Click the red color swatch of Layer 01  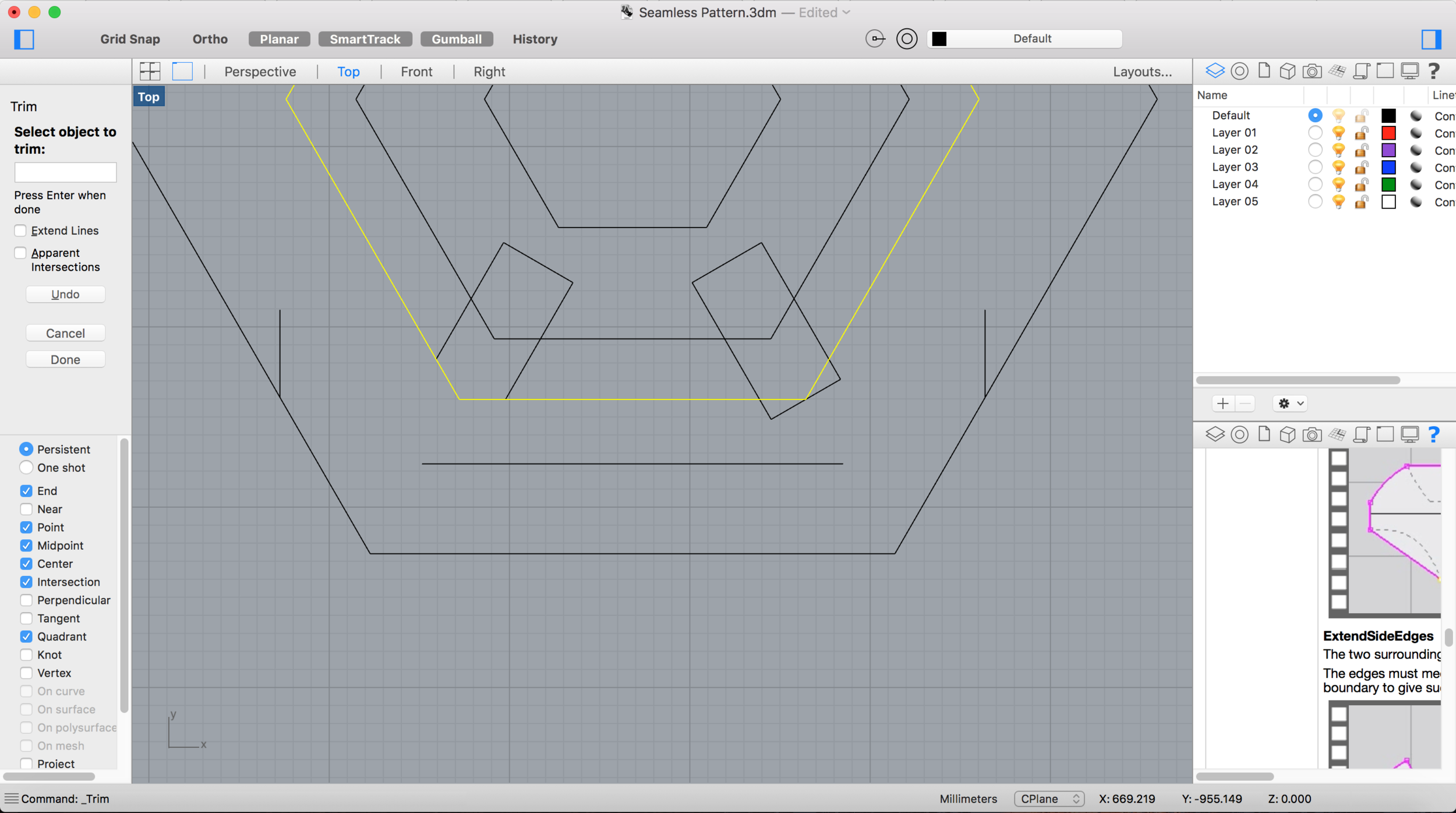tap(1388, 133)
